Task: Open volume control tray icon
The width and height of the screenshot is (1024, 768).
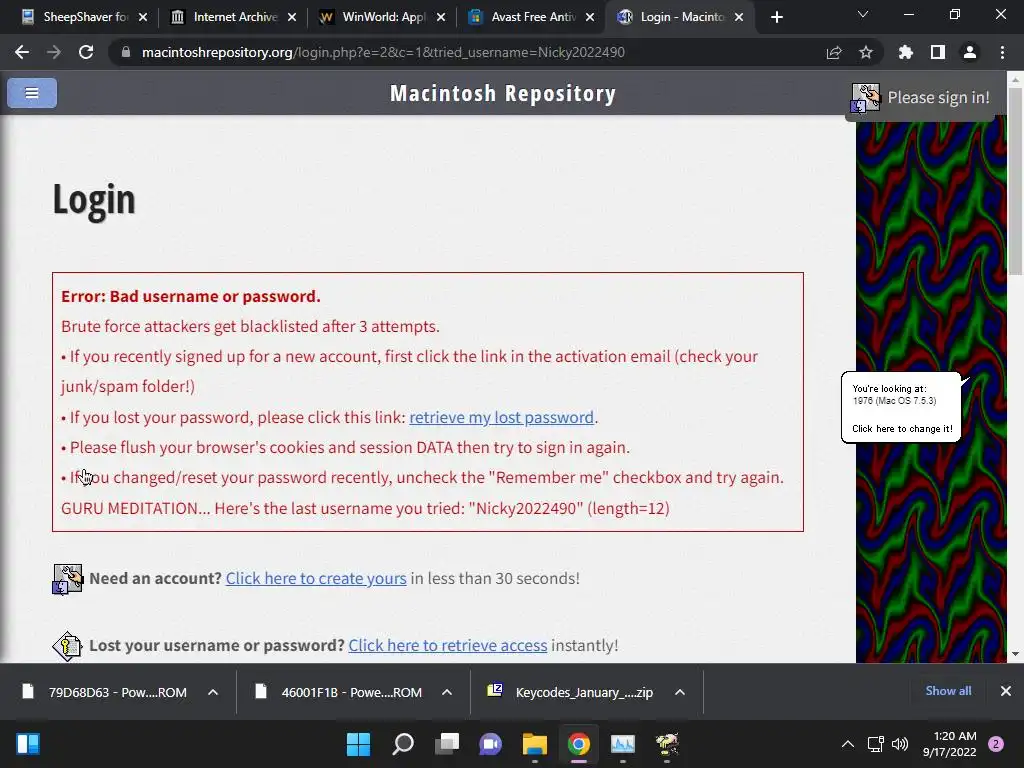Action: point(900,744)
